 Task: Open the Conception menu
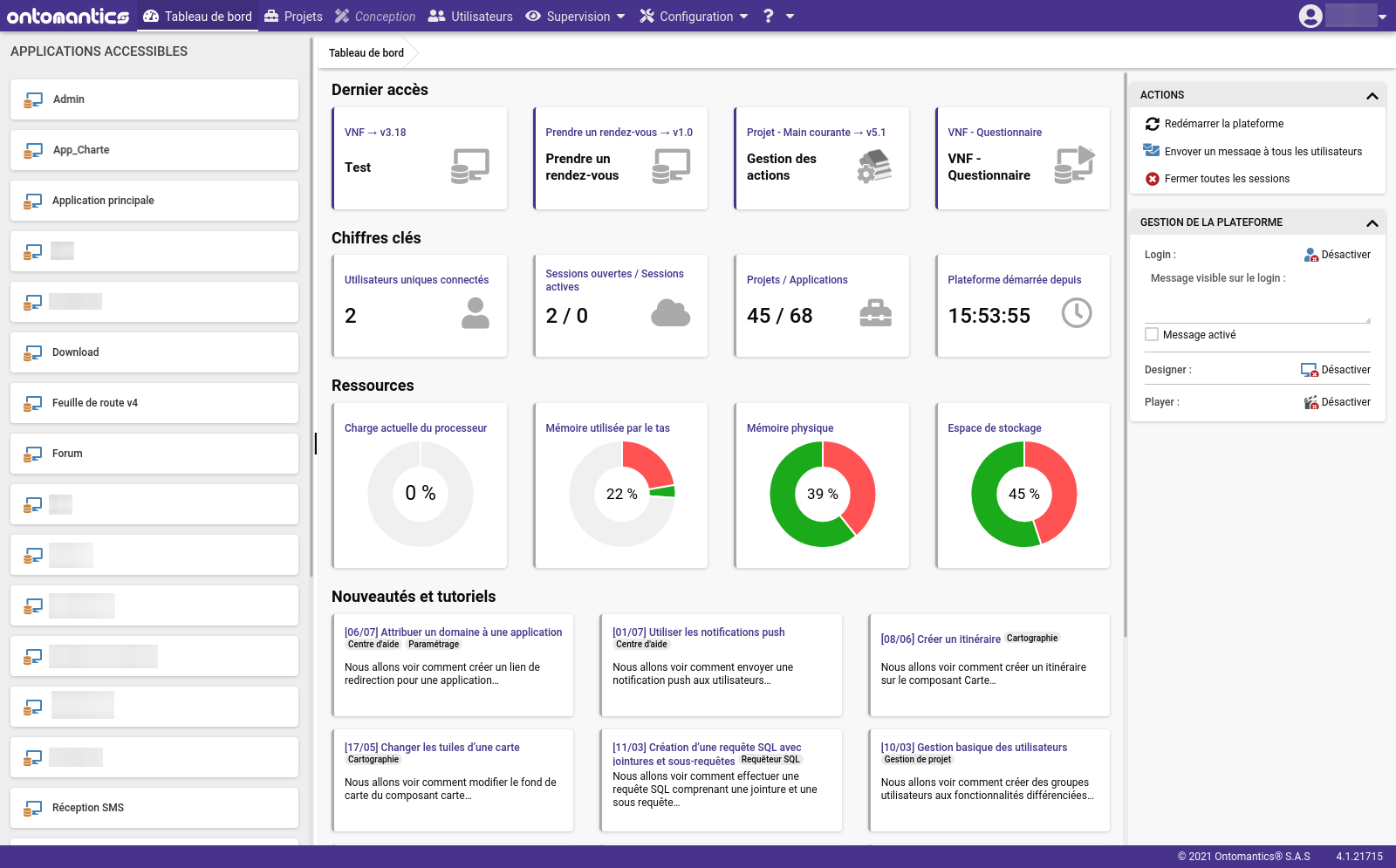[x=375, y=16]
